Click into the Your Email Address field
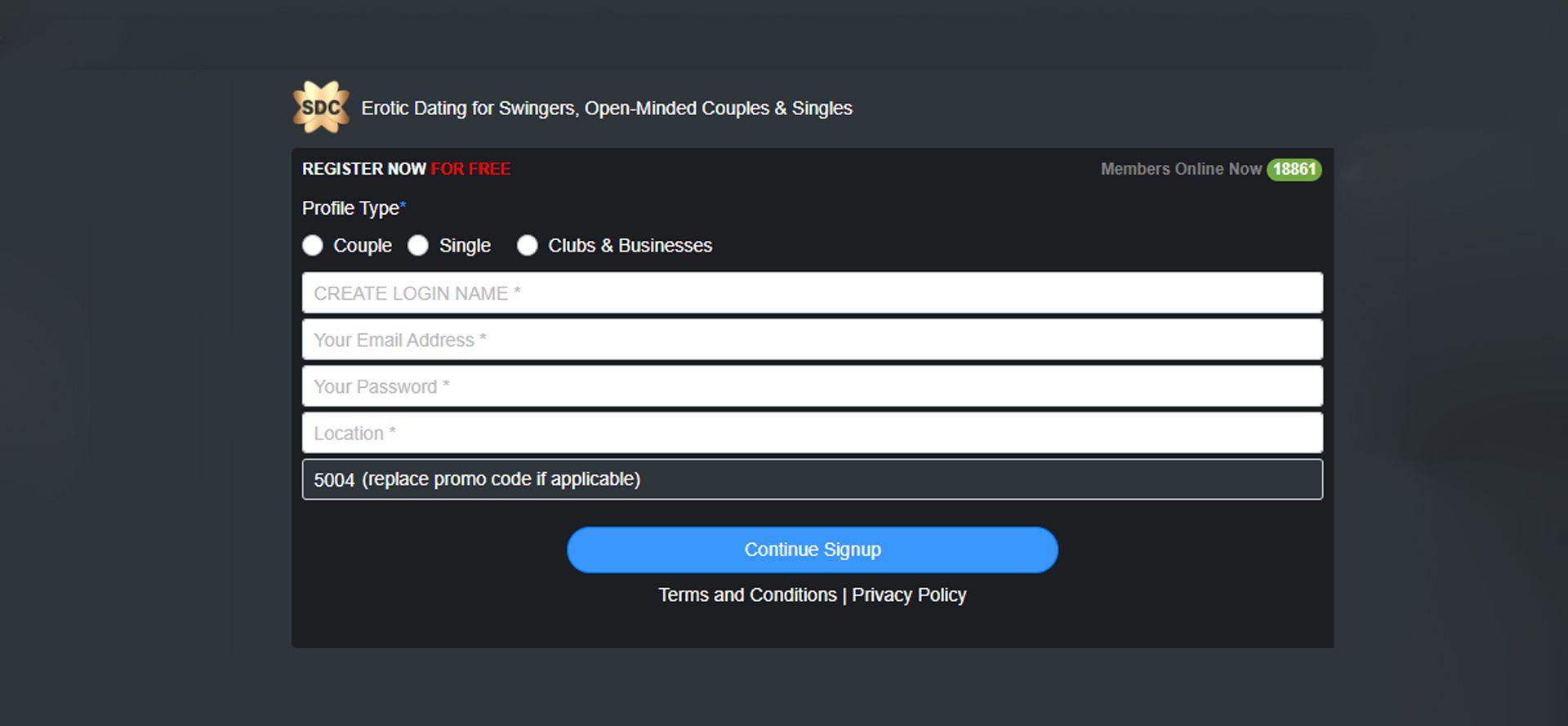 (813, 340)
